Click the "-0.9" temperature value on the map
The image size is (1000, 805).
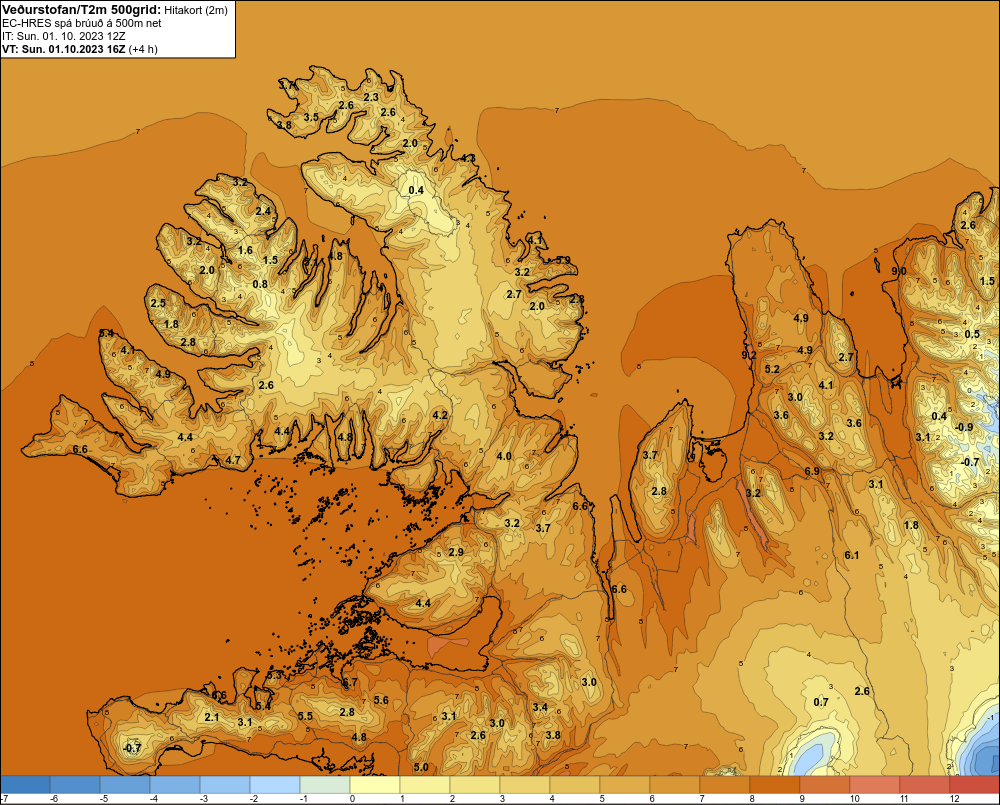click(964, 427)
